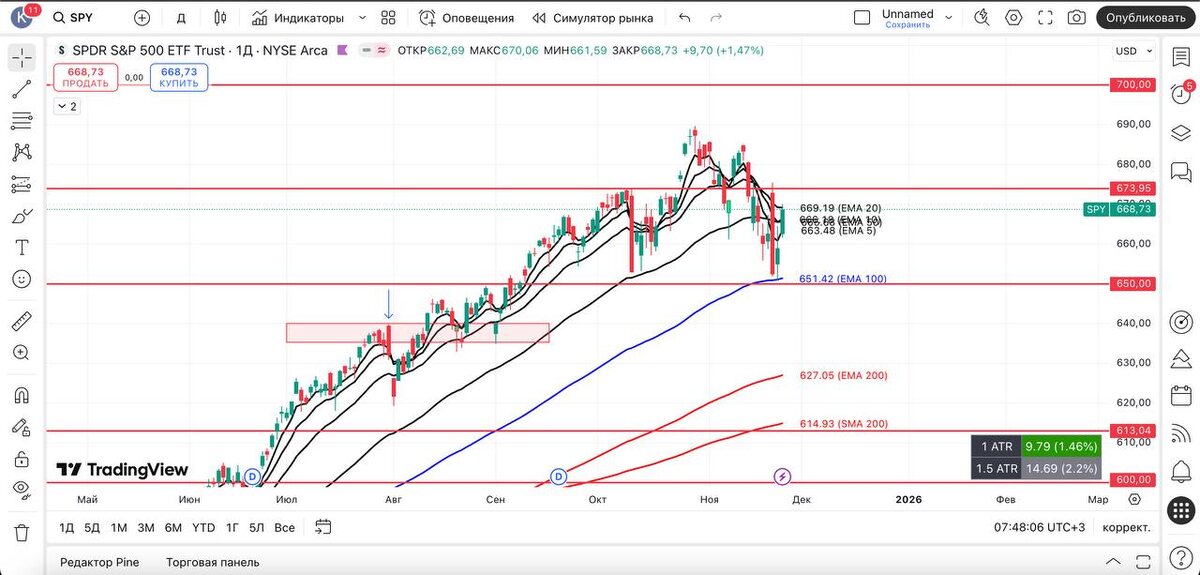
Task: Open the calendar panel in right sidebar
Action: (x=1180, y=396)
